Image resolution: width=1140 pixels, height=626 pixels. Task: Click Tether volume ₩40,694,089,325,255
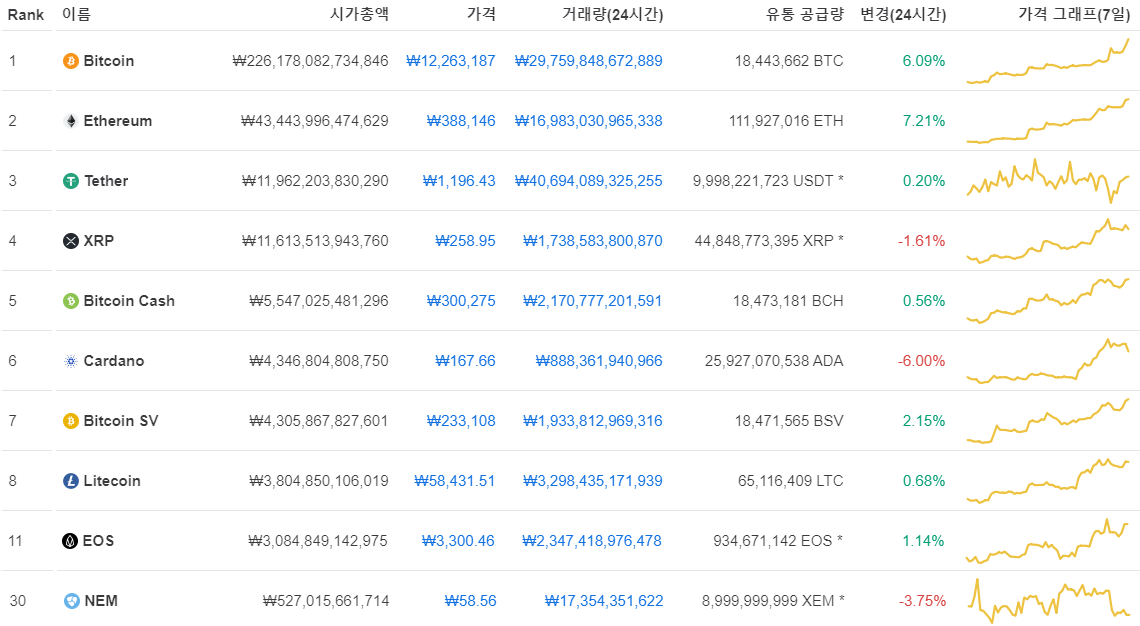pos(589,181)
